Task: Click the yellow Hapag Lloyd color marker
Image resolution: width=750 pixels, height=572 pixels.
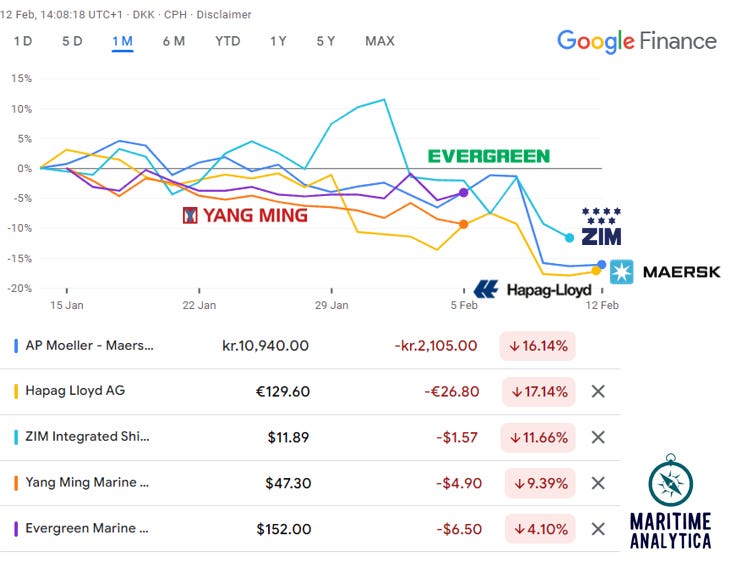Action: 16,391
